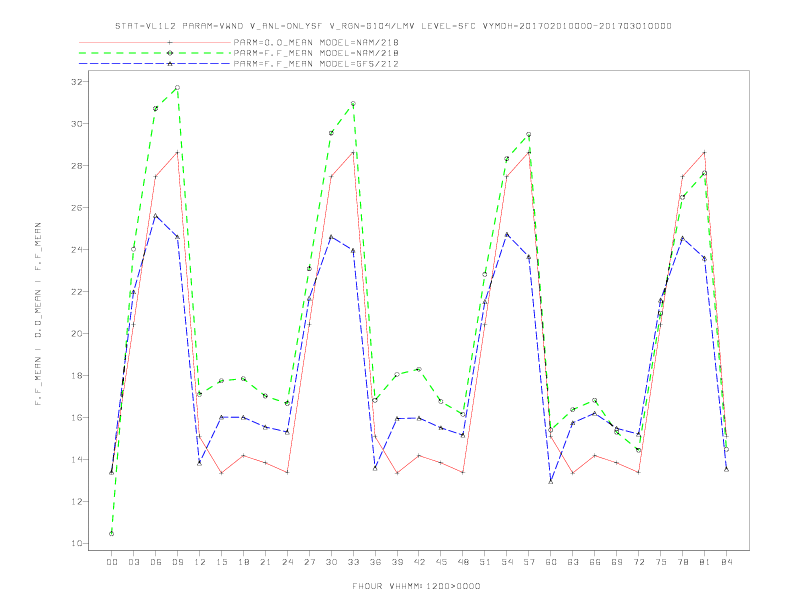Screen dimensions: 792x612
Task: Click the x-axis forecast hour label 66
Action: click(595, 562)
